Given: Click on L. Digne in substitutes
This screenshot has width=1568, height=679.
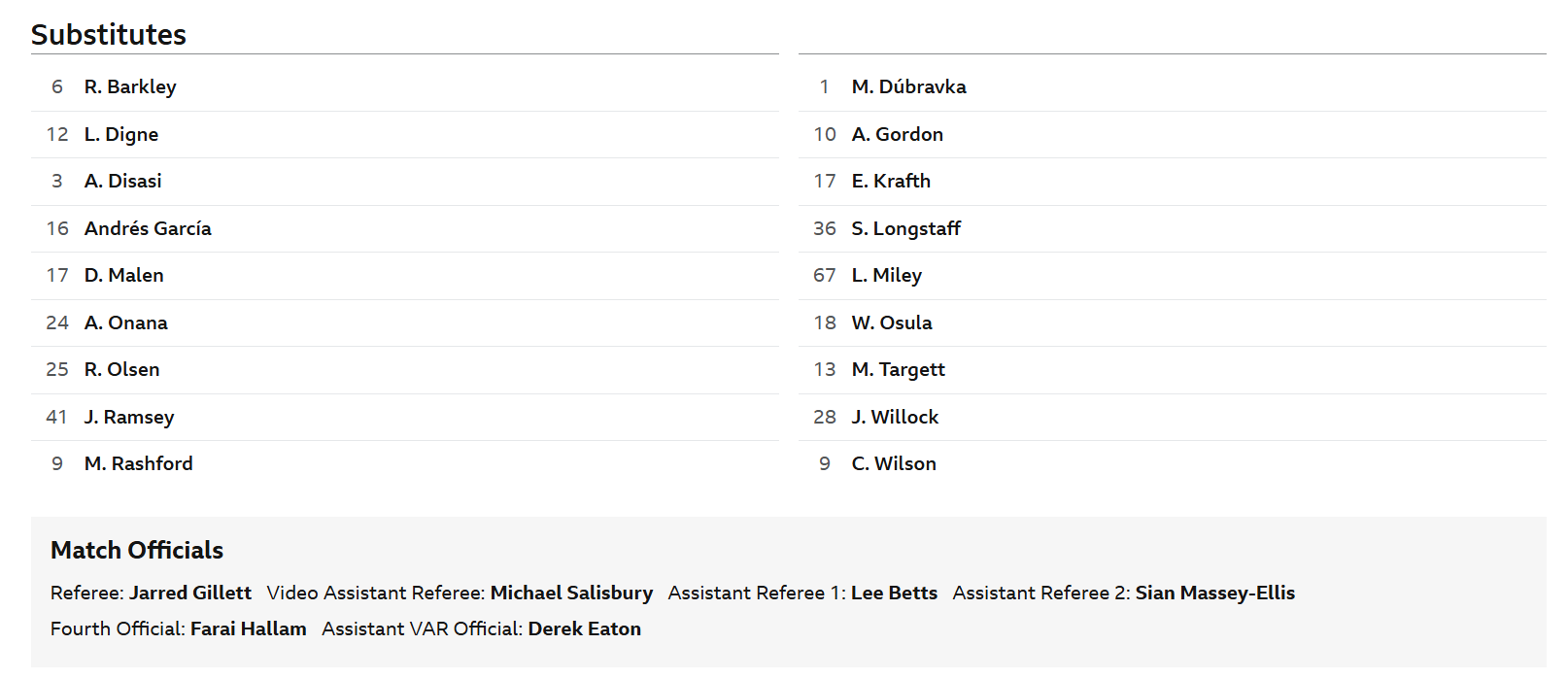Looking at the screenshot, I should pos(121,134).
